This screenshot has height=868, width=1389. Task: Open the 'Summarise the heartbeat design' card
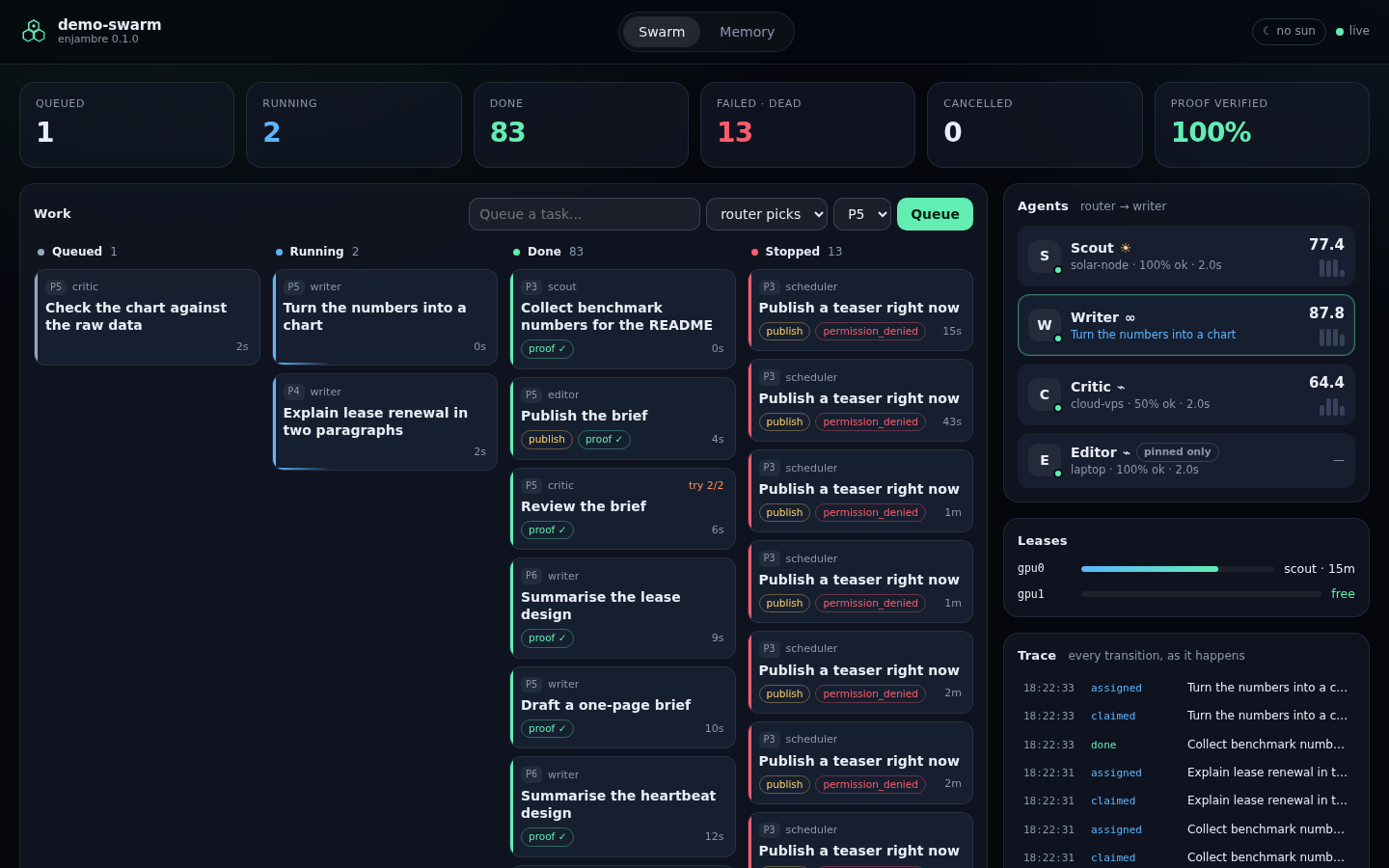[623, 807]
